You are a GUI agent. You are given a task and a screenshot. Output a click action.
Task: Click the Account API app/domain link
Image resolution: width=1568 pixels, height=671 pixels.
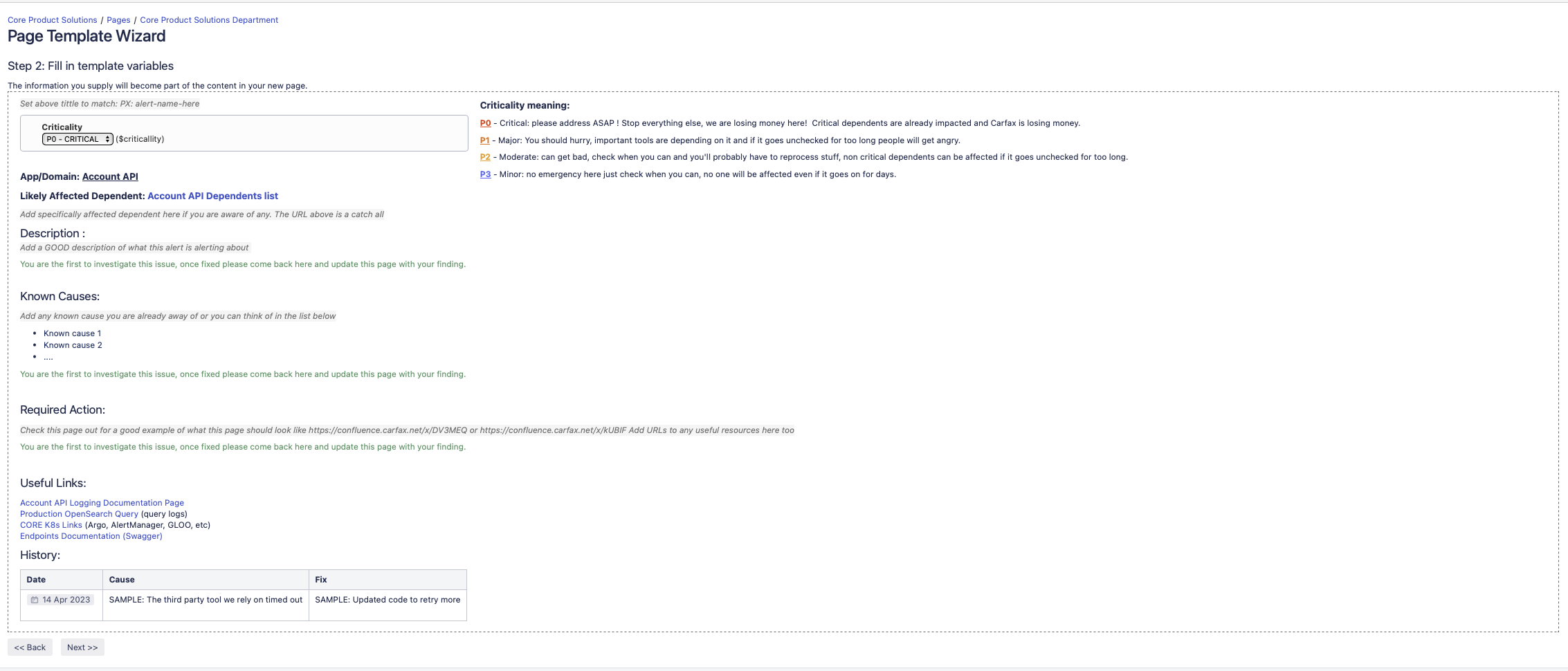110,176
